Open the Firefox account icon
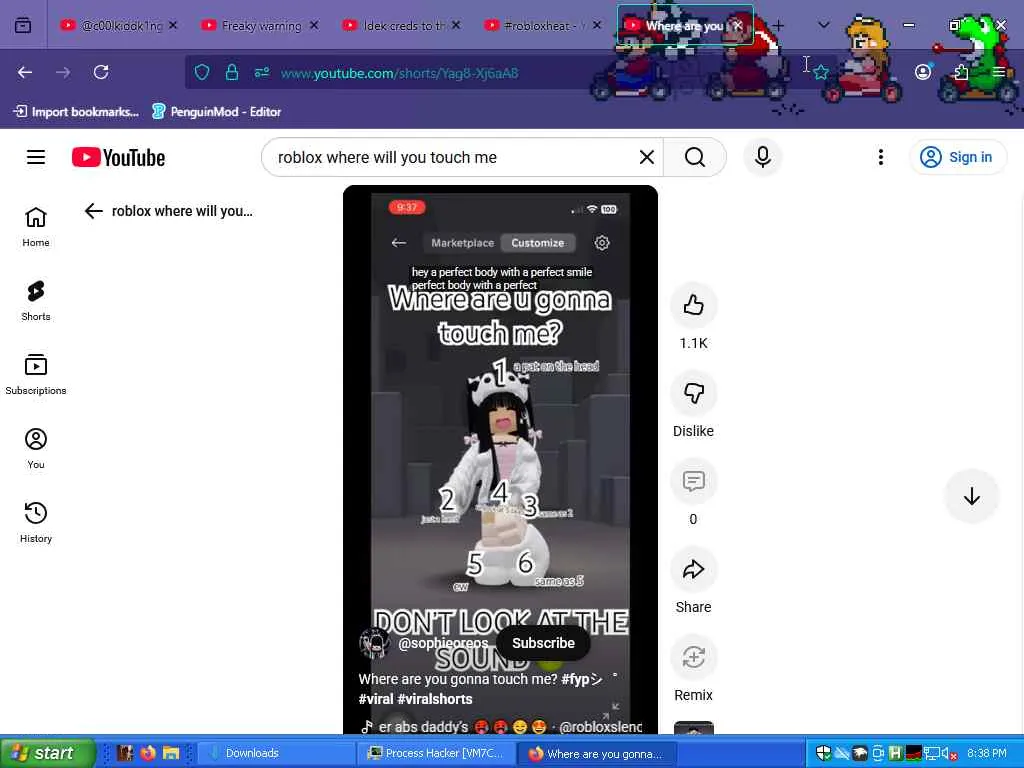The width and height of the screenshot is (1024, 768). (x=923, y=72)
